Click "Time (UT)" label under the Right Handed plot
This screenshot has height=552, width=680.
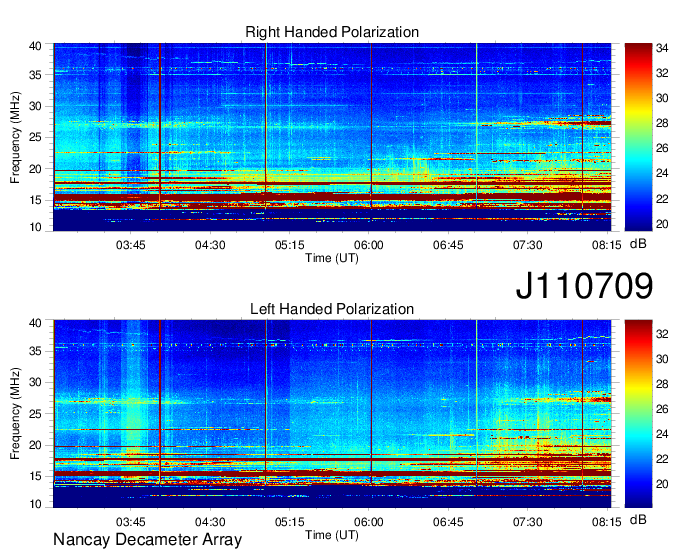pos(332,258)
